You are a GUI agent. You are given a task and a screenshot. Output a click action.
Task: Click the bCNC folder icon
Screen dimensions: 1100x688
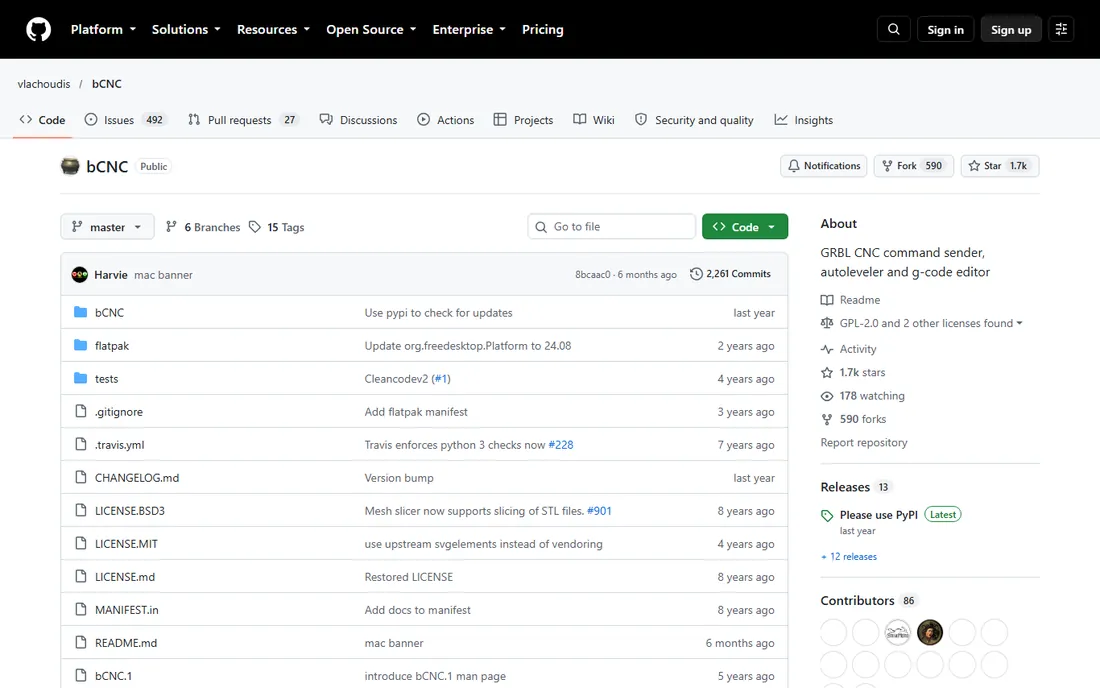[81, 312]
